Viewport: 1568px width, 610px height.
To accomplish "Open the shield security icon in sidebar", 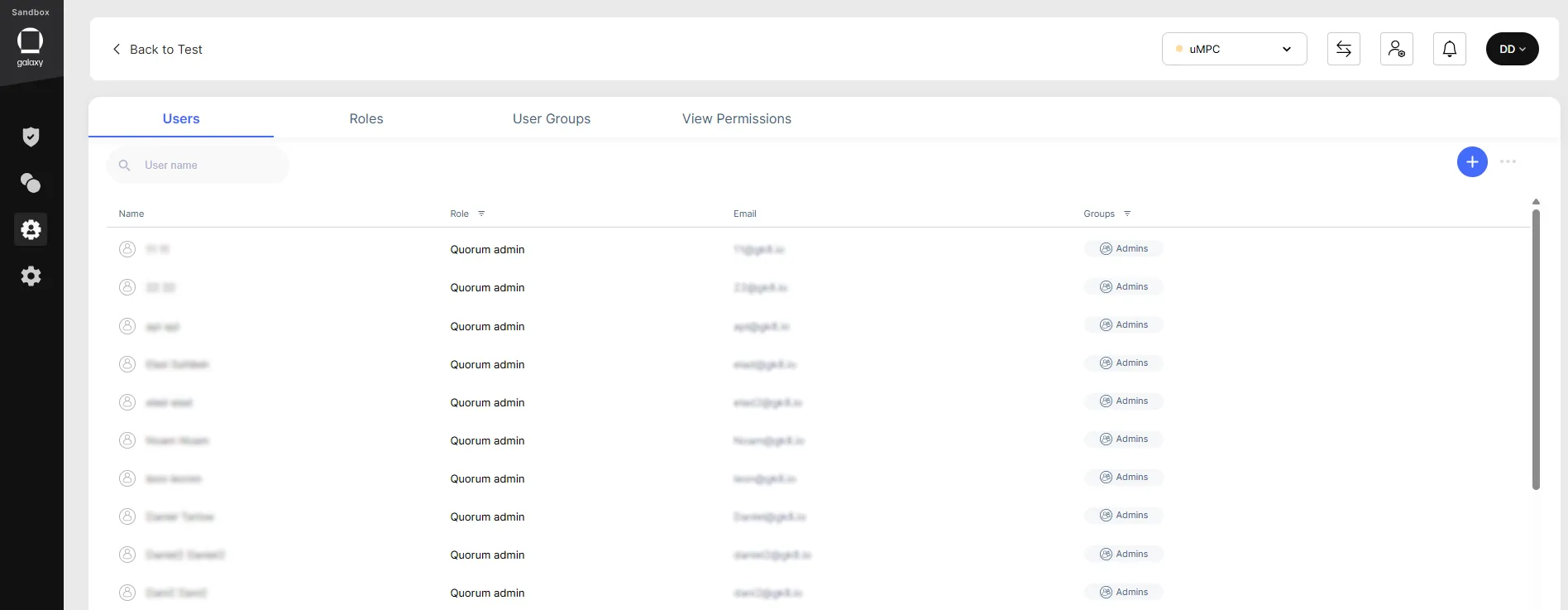I will click(31, 137).
